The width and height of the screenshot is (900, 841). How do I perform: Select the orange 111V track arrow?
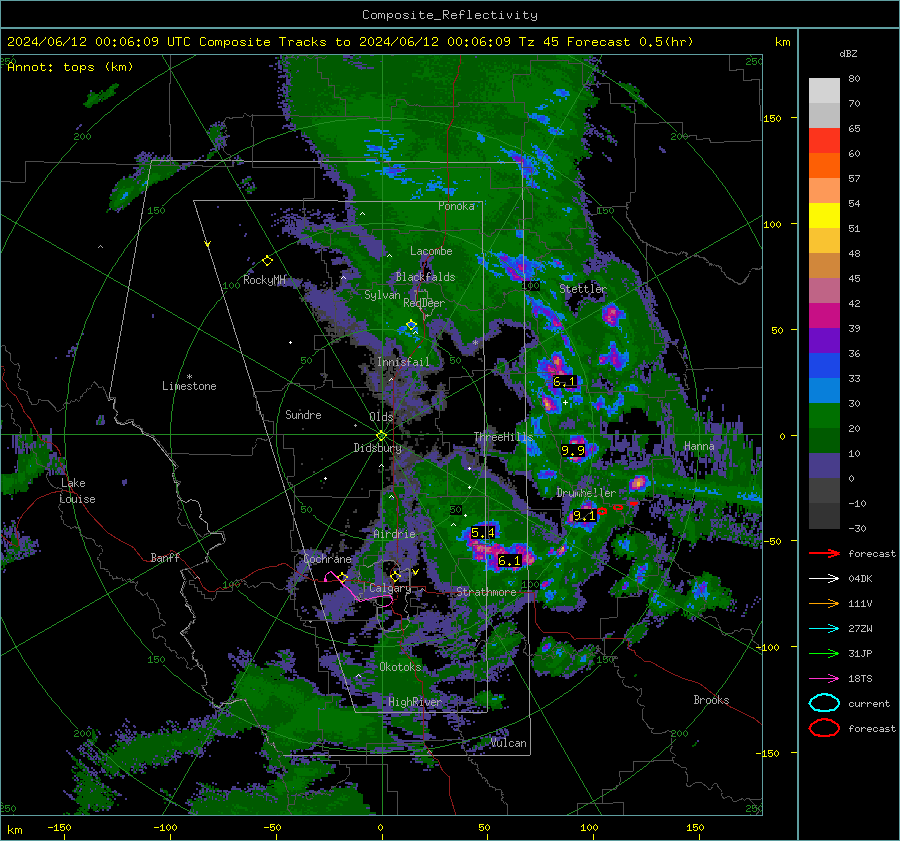coord(824,603)
